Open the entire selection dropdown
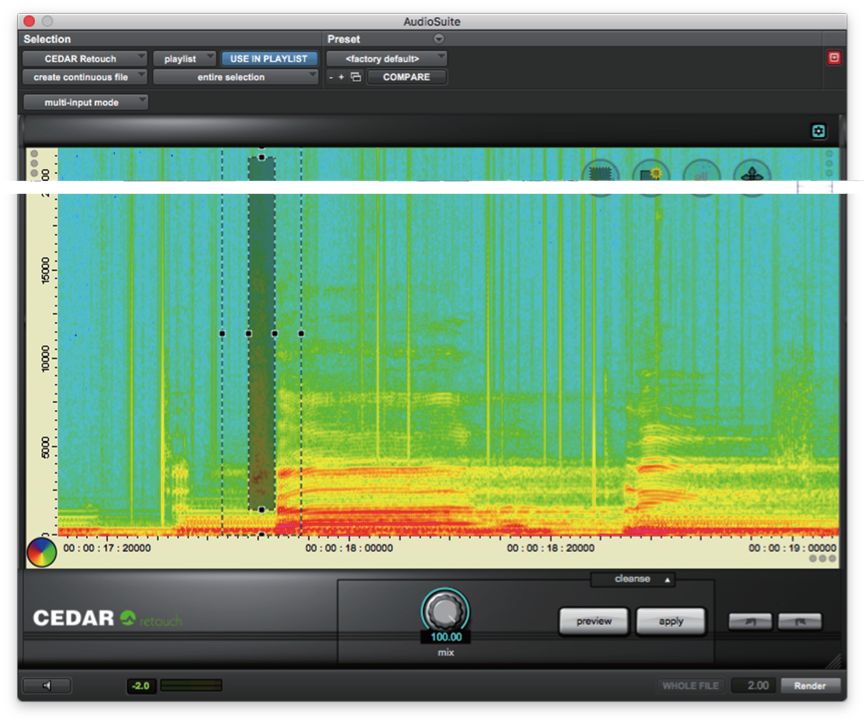Image resolution: width=865 pixels, height=723 pixels. coord(236,77)
